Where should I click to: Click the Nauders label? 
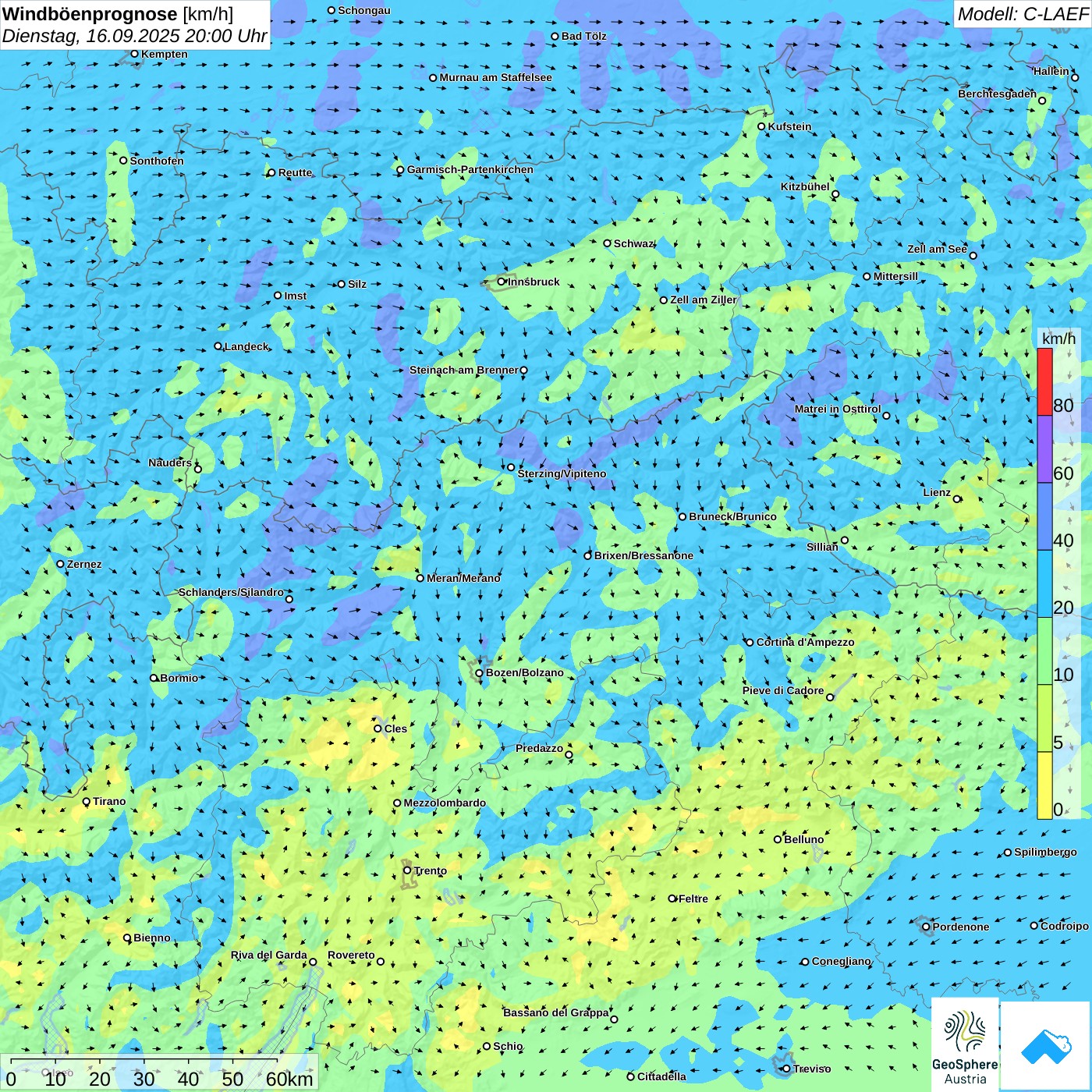(170, 463)
